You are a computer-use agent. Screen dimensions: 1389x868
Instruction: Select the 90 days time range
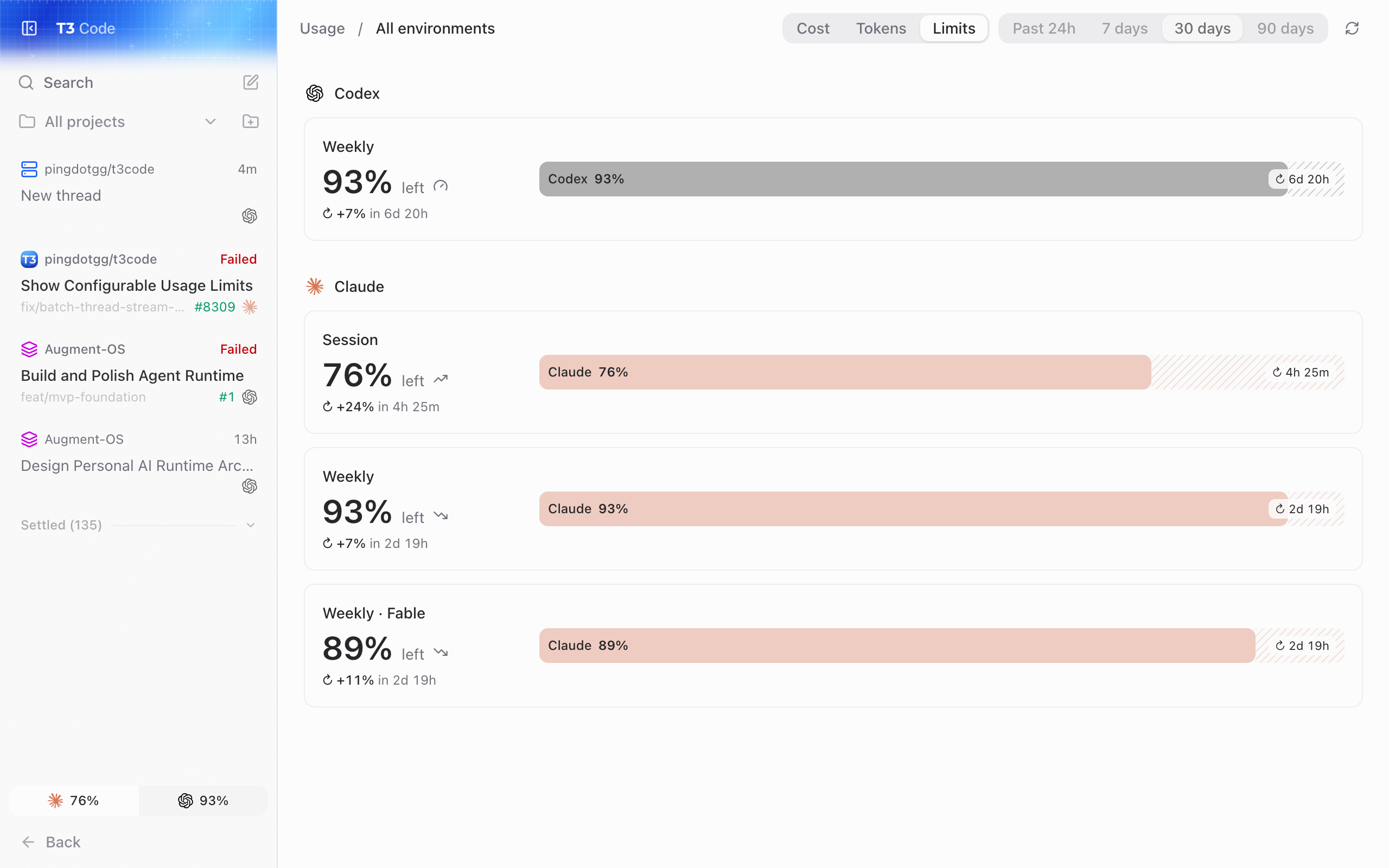(x=1285, y=28)
